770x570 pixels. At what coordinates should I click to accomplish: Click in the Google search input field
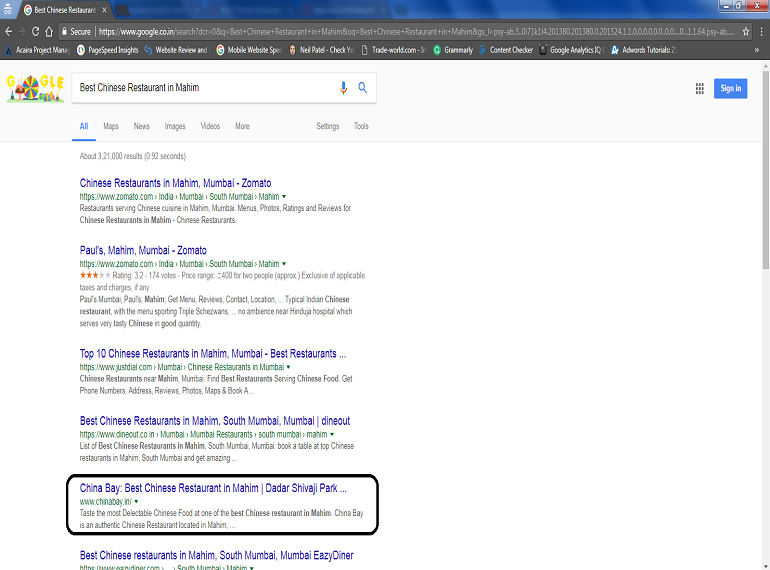[x=204, y=88]
